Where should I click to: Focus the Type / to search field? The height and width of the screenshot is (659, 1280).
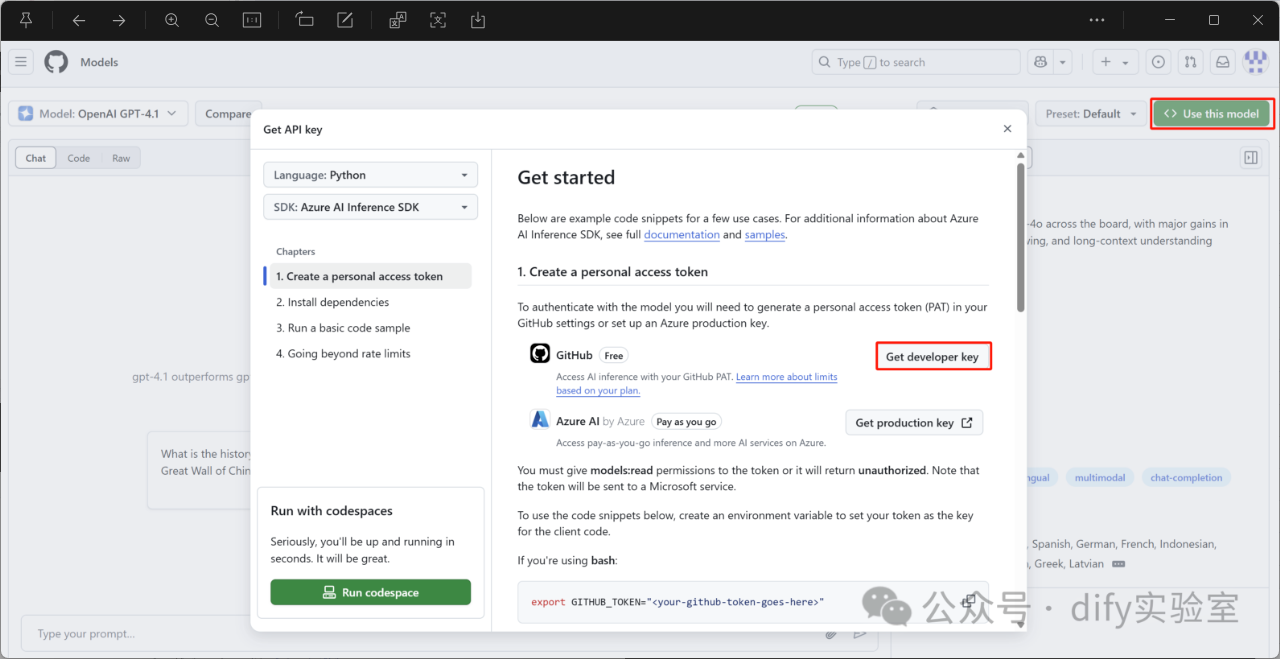(916, 62)
